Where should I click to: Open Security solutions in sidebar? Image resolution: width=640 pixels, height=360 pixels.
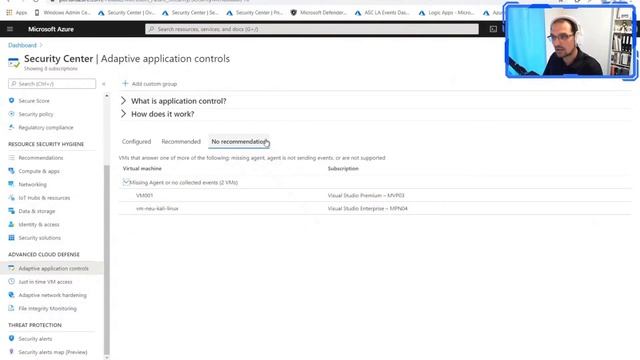point(39,238)
